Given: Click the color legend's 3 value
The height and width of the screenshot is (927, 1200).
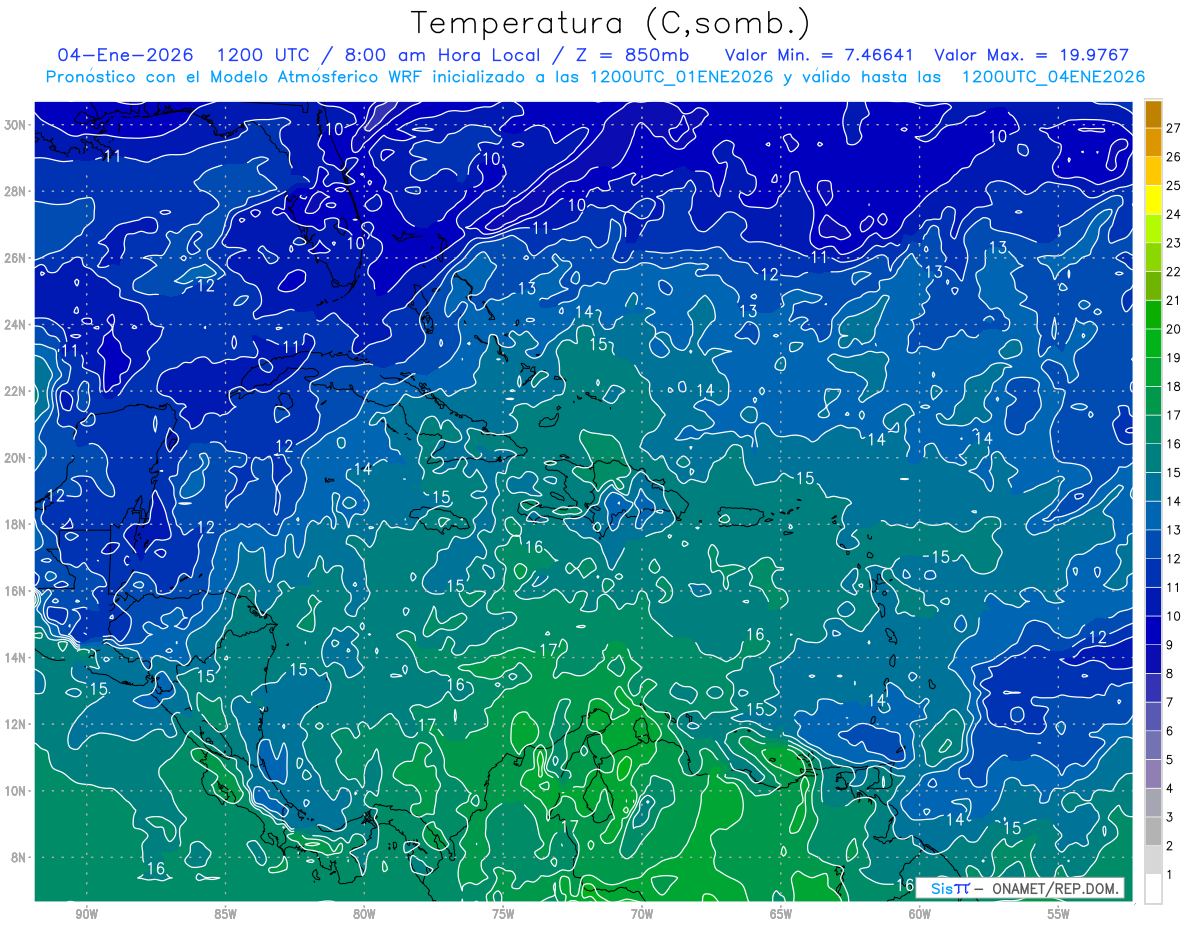Looking at the screenshot, I should coord(1169,817).
